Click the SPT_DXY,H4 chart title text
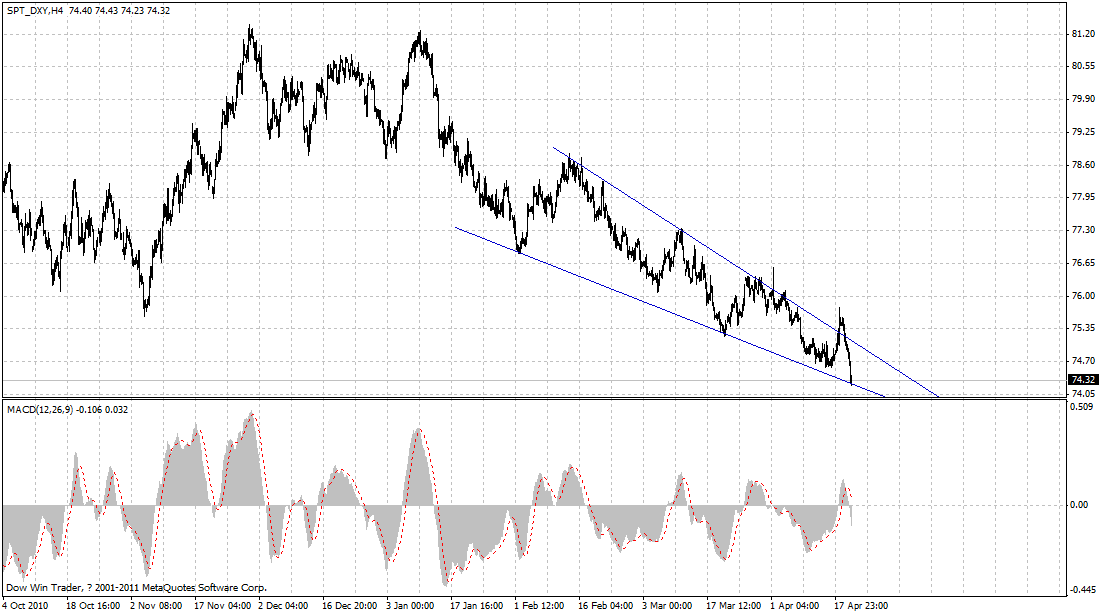Viewport: 1104px width, 613px height. [35, 11]
